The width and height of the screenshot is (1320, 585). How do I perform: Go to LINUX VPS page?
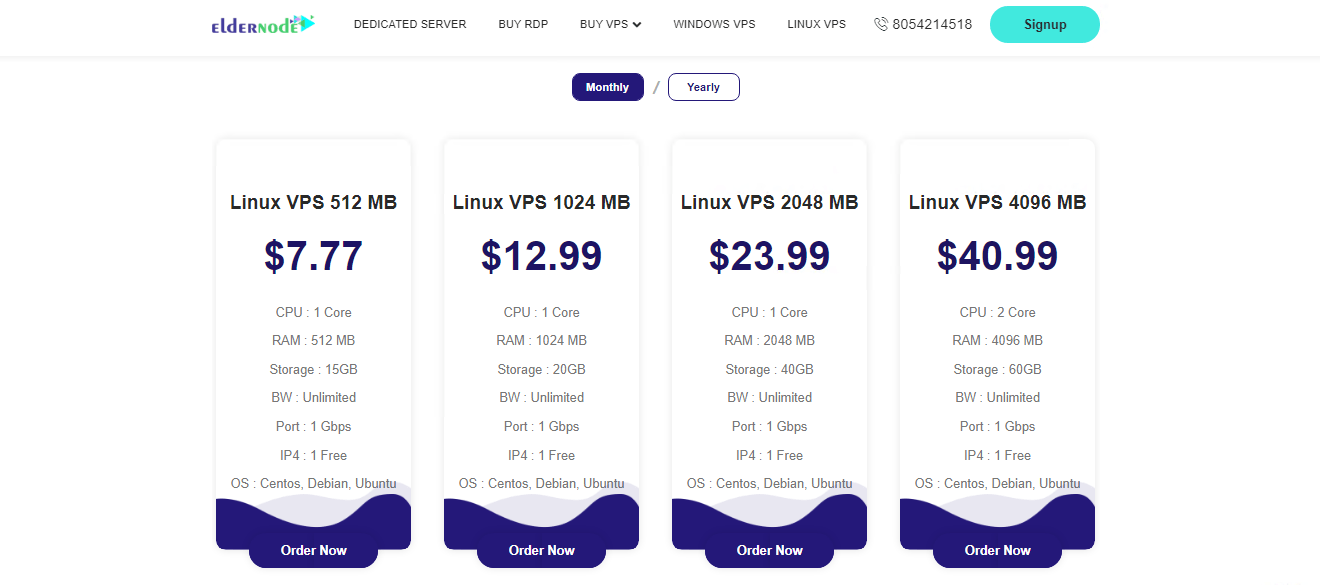[x=816, y=24]
